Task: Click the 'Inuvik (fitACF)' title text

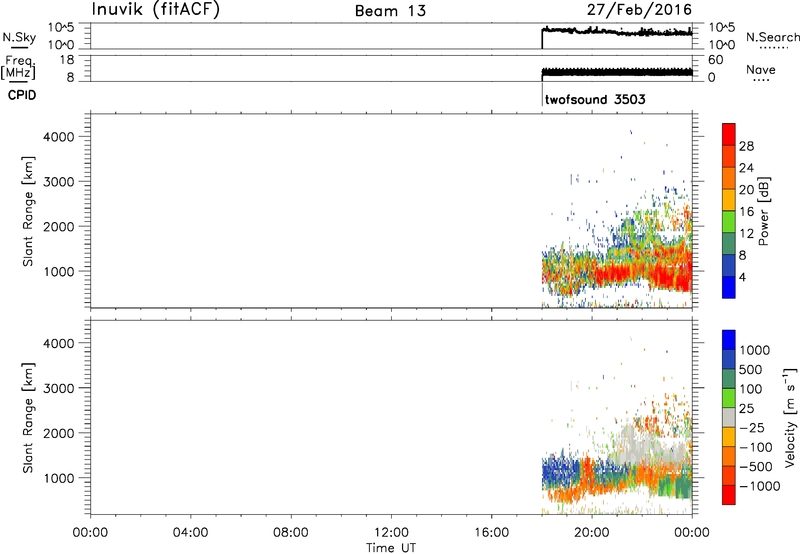Action: (156, 9)
